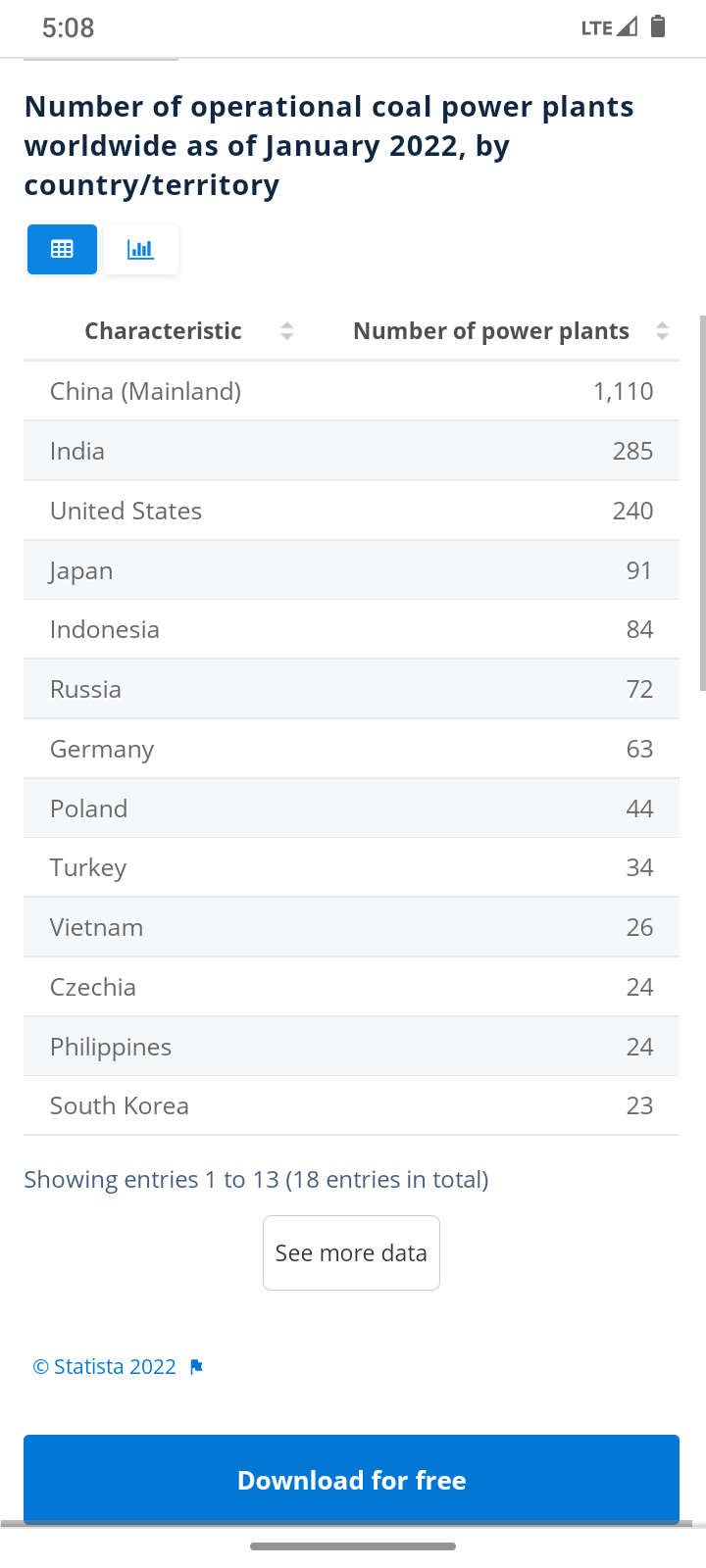This screenshot has height=1568, width=706.
Task: Tap the battery icon in status bar
Action: tap(658, 26)
